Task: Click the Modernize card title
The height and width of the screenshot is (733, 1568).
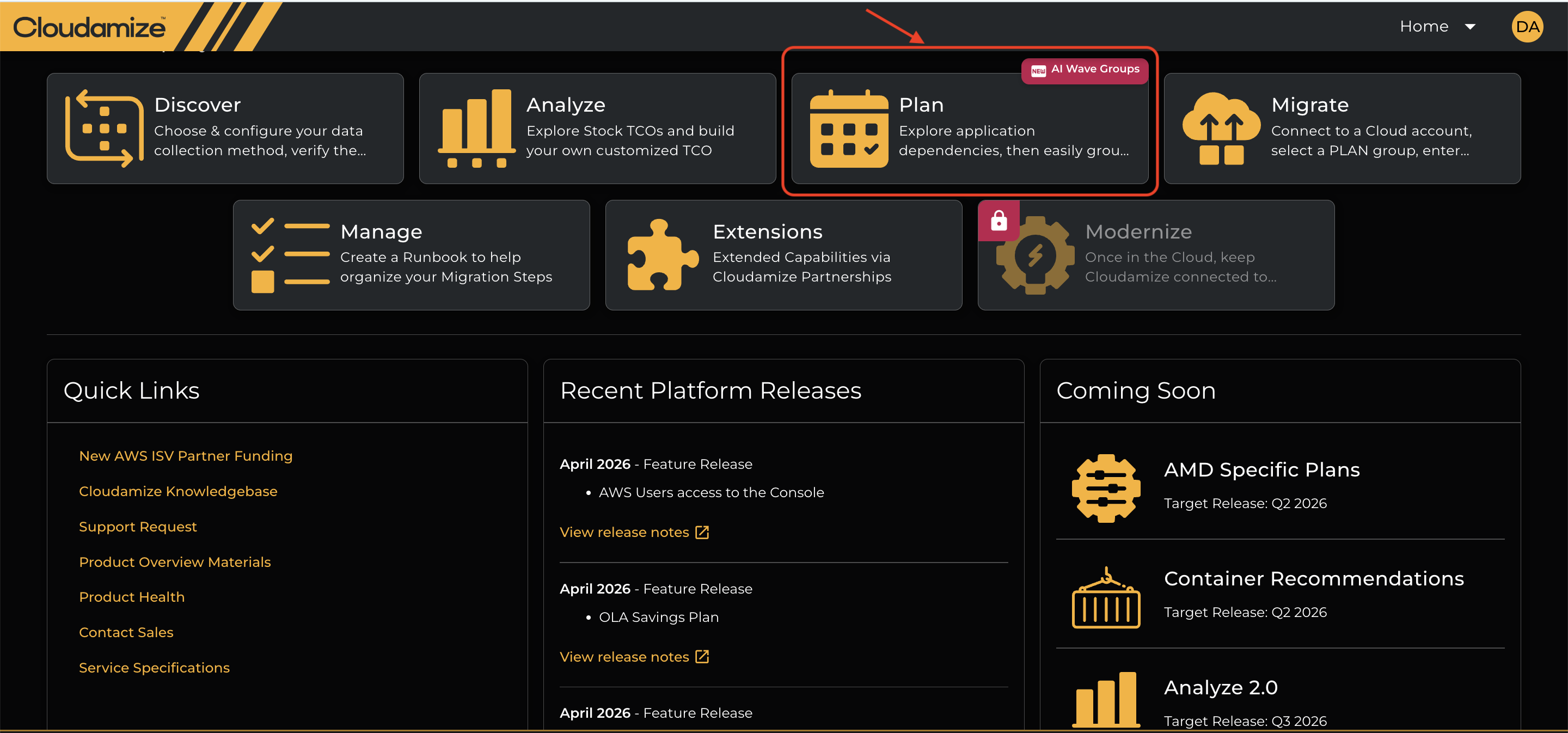Action: [x=1138, y=231]
